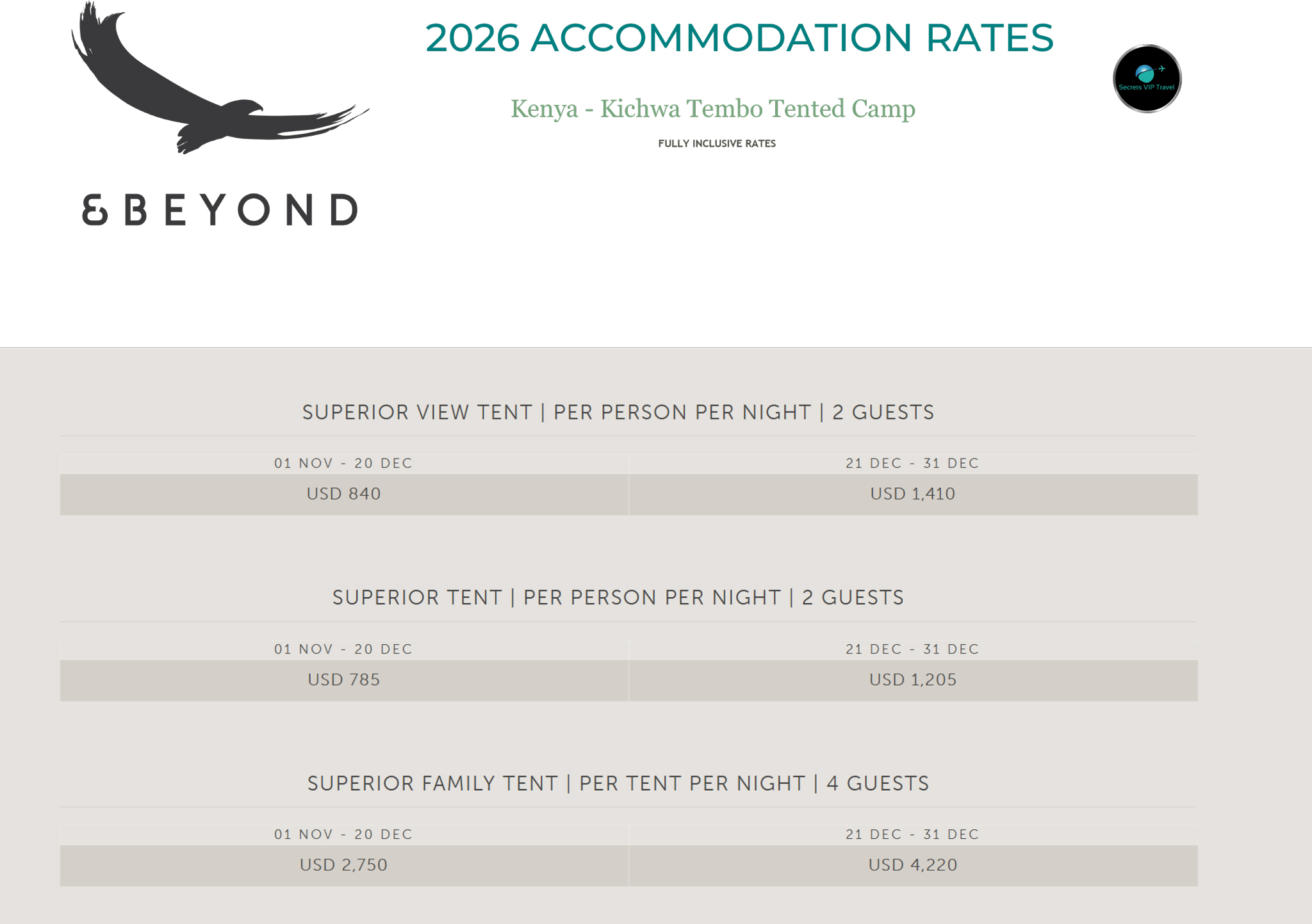The width and height of the screenshot is (1312, 924).
Task: Select the USD 4,220 rate cell
Action: (912, 865)
